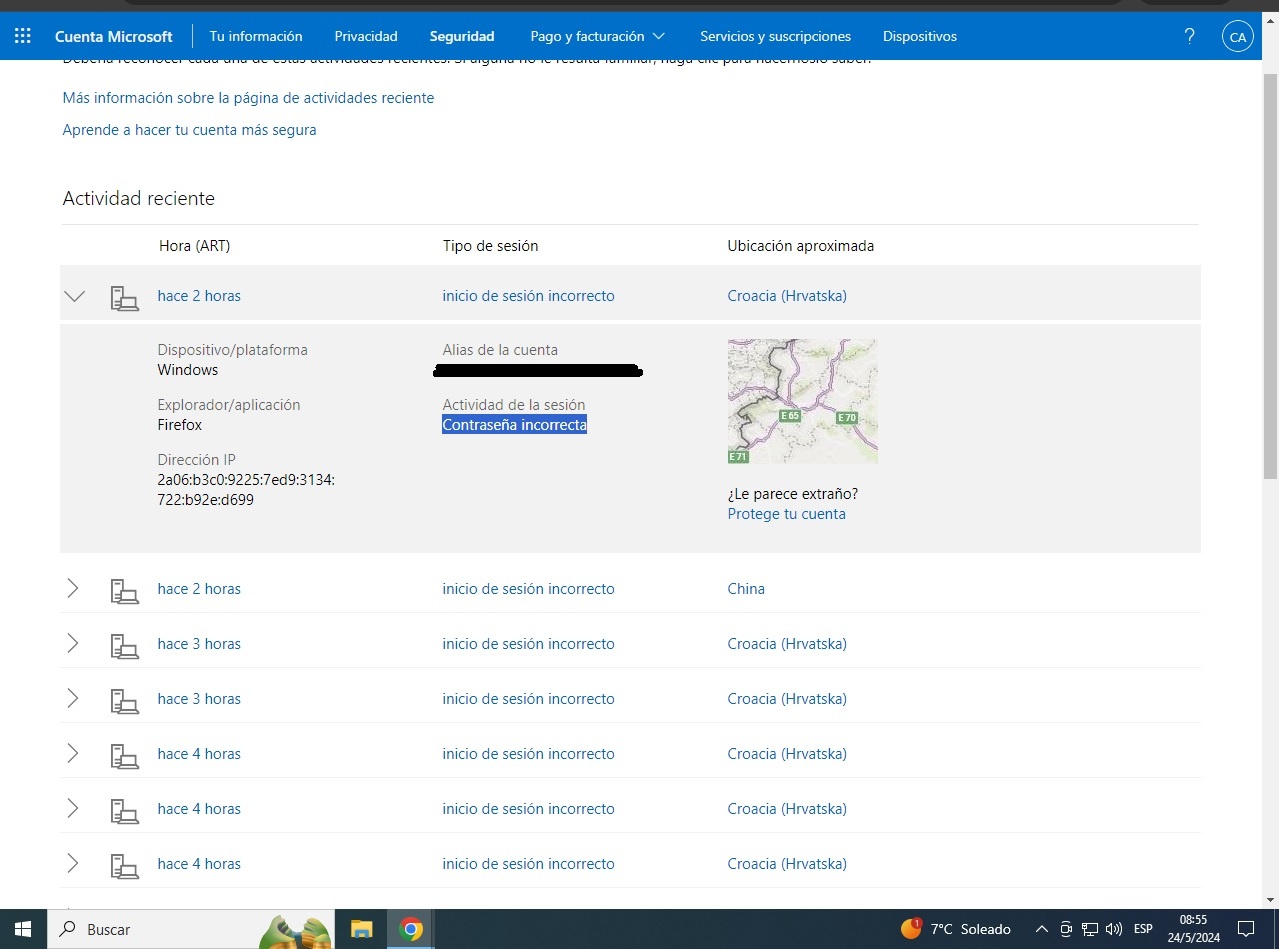The height and width of the screenshot is (949, 1279).
Task: Click the help question mark icon
Action: tap(1189, 36)
